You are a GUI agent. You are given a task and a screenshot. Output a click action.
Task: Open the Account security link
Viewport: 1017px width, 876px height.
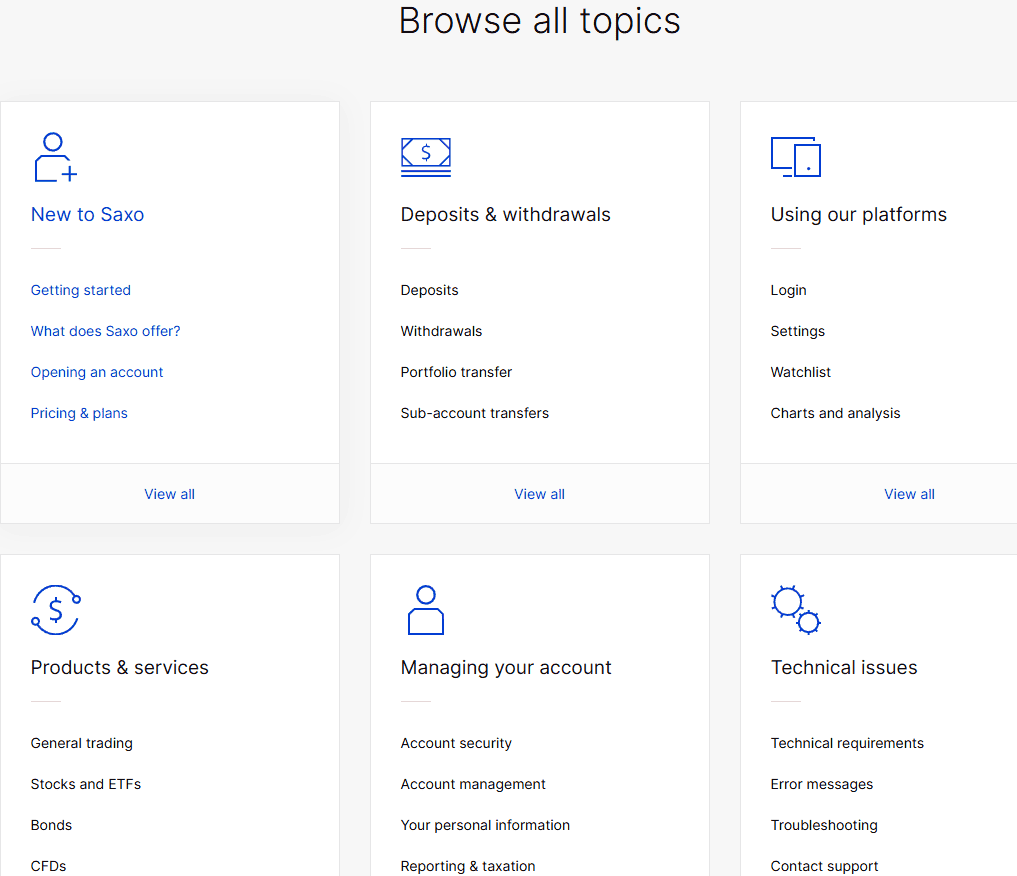(456, 743)
